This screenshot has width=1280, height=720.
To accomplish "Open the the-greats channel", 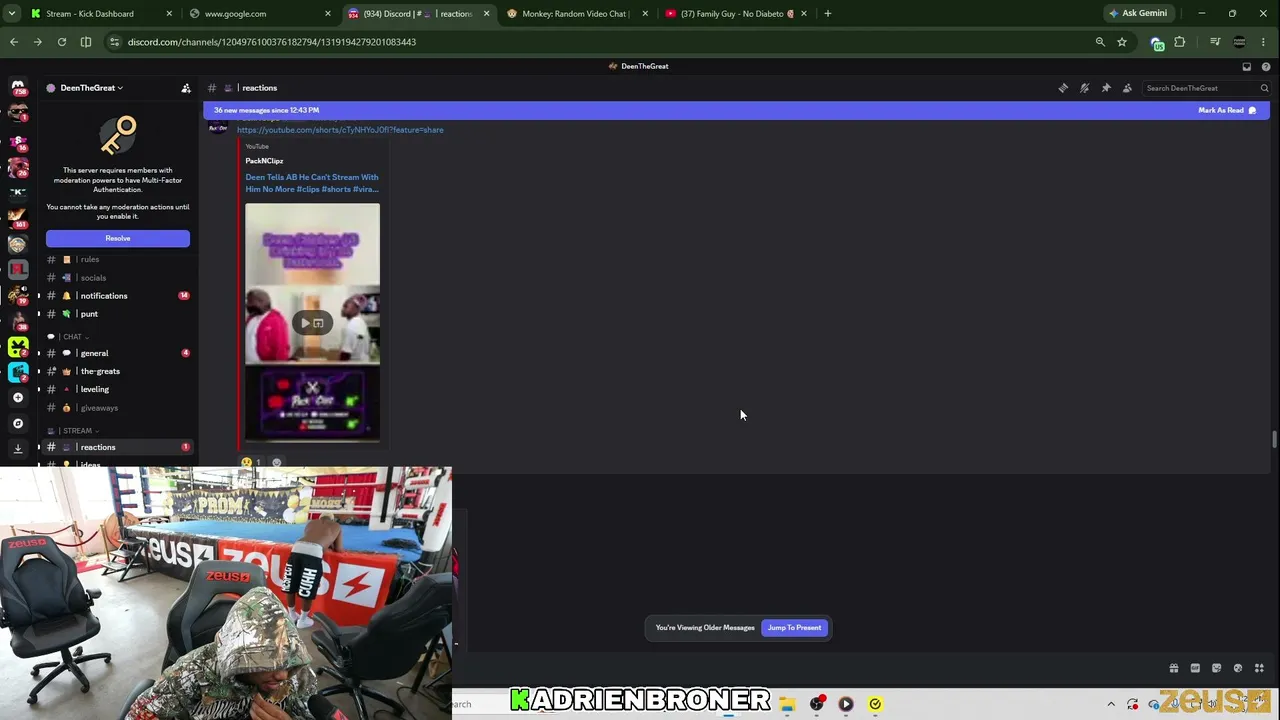I will 118,371.
